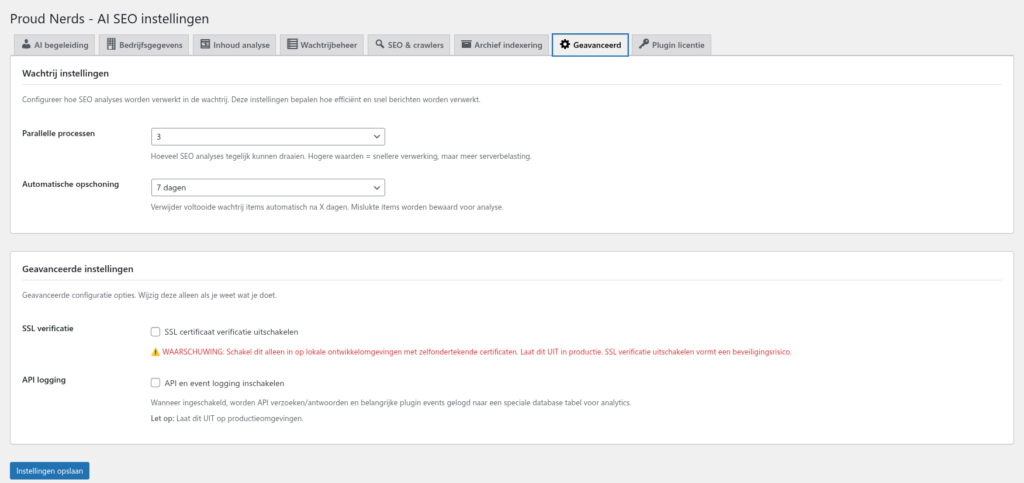Image resolution: width=1024 pixels, height=483 pixels.
Task: Click the chevron arrow of the 7 dagen select
Action: pos(376,187)
